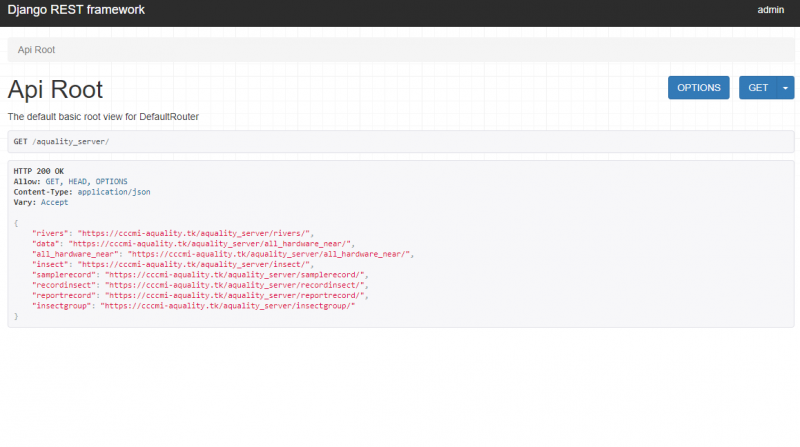
Task: Click the Api Root page heading
Action: pos(55,89)
